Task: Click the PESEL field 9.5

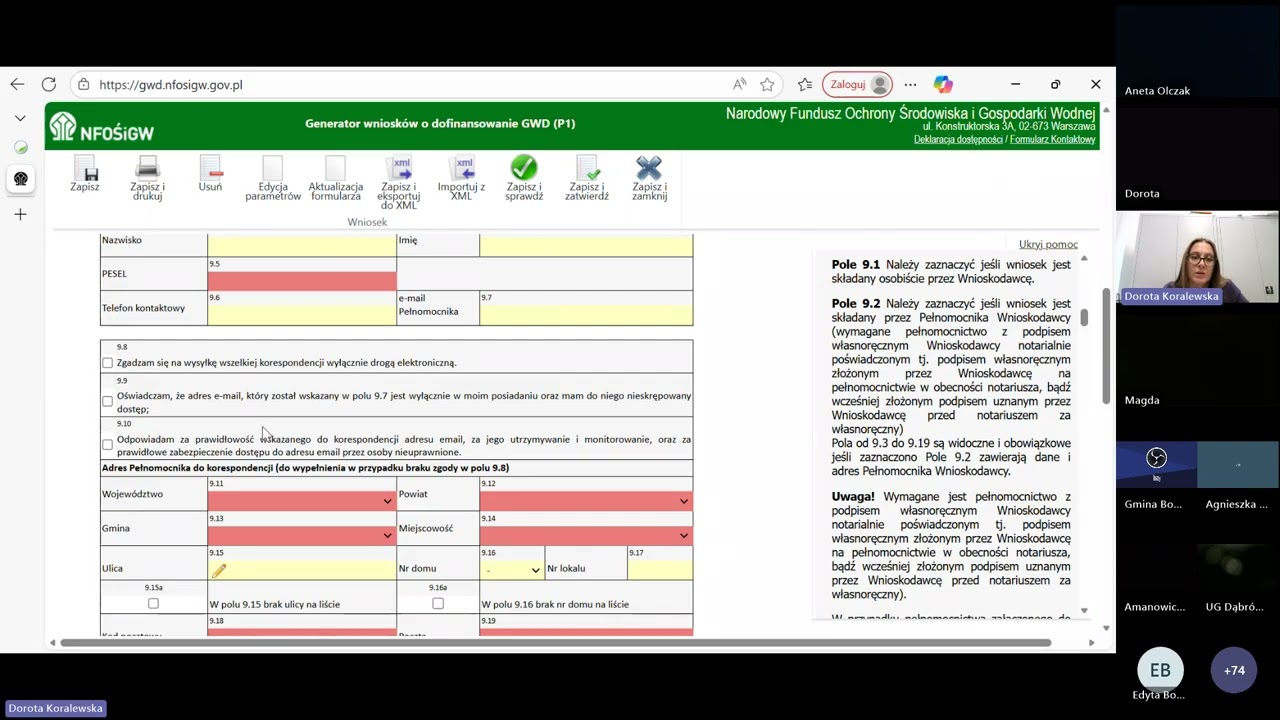Action: click(x=302, y=280)
